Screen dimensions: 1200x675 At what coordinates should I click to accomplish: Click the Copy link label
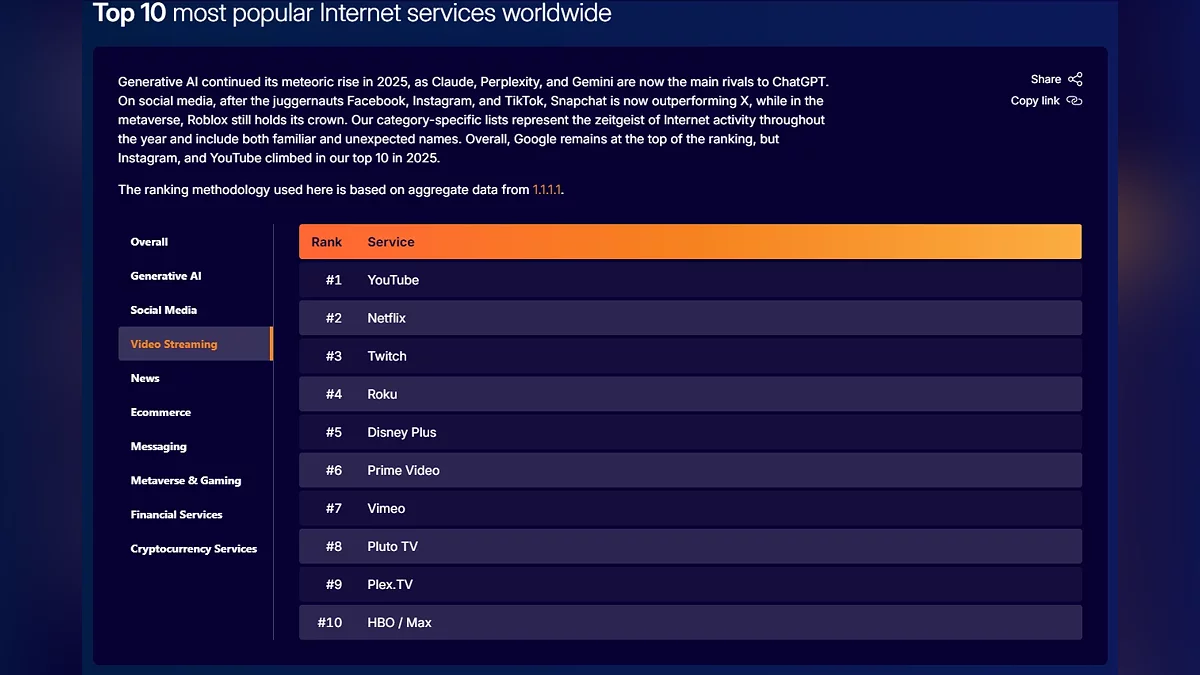pos(1035,101)
